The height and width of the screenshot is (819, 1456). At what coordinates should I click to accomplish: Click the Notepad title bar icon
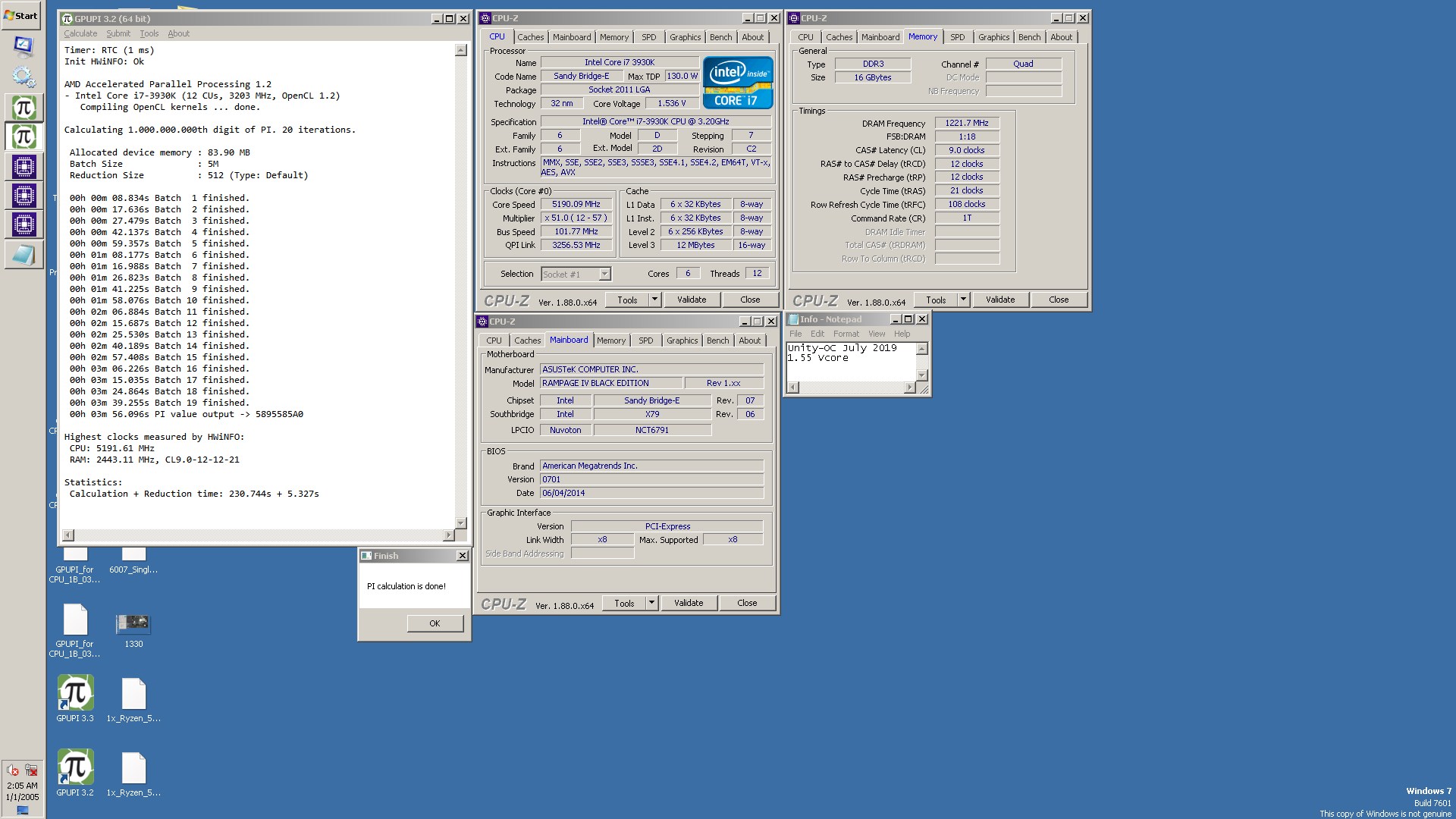(793, 319)
